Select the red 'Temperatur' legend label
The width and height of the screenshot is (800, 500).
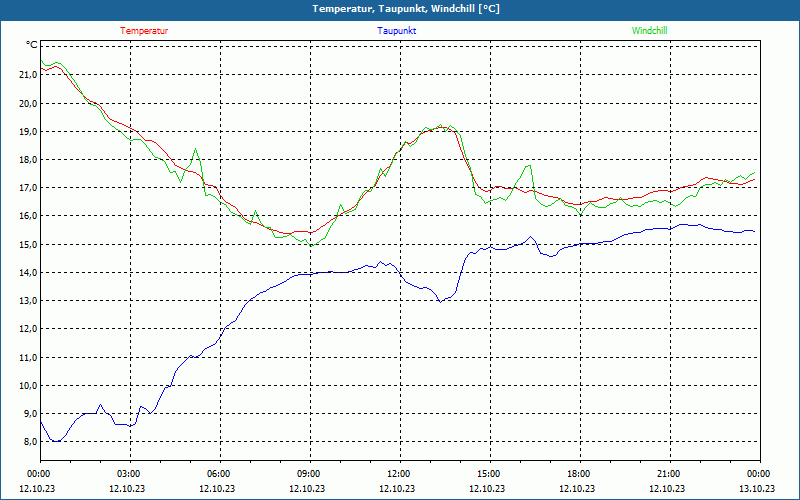click(x=144, y=31)
